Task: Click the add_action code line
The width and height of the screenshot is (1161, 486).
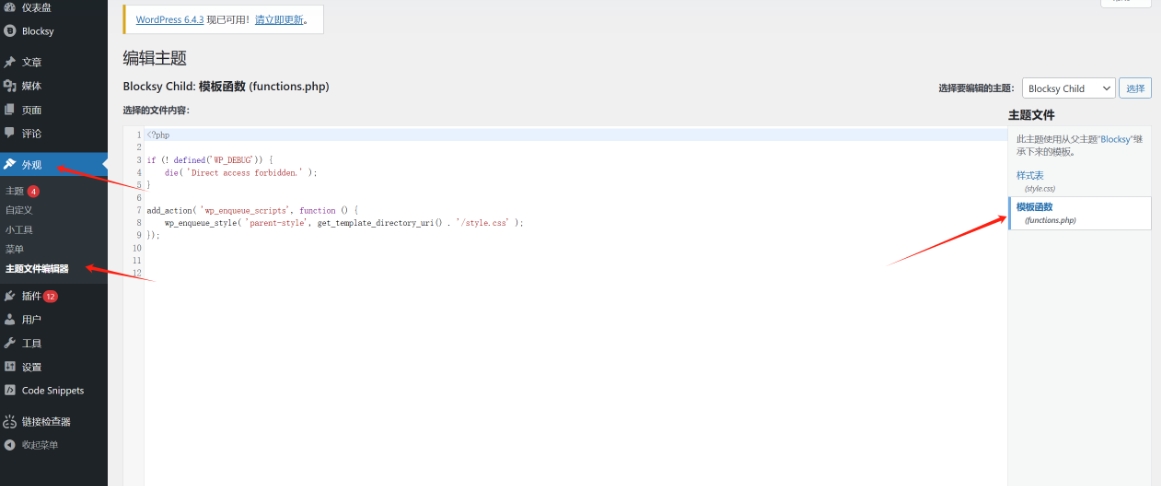Action: tap(252, 210)
